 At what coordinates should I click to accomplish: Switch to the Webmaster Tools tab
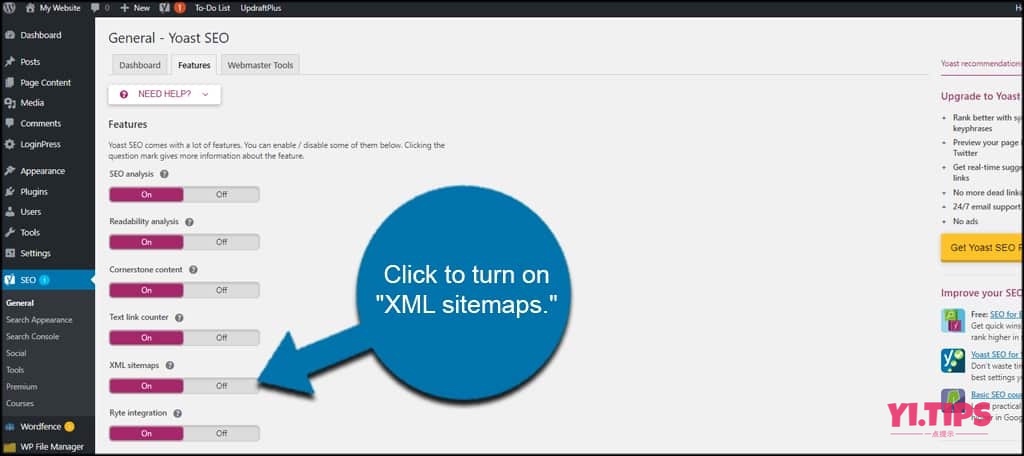(x=260, y=65)
